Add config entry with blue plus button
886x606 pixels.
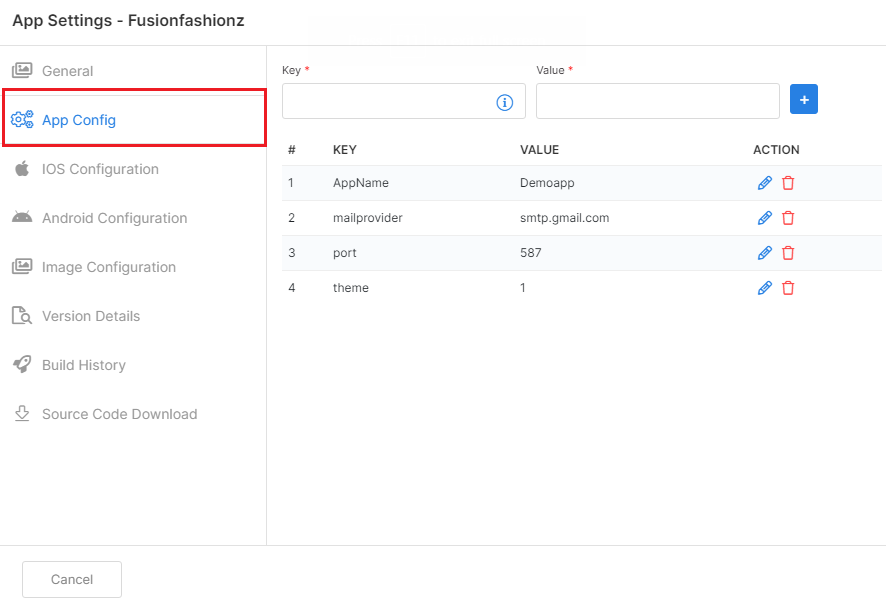pos(804,99)
